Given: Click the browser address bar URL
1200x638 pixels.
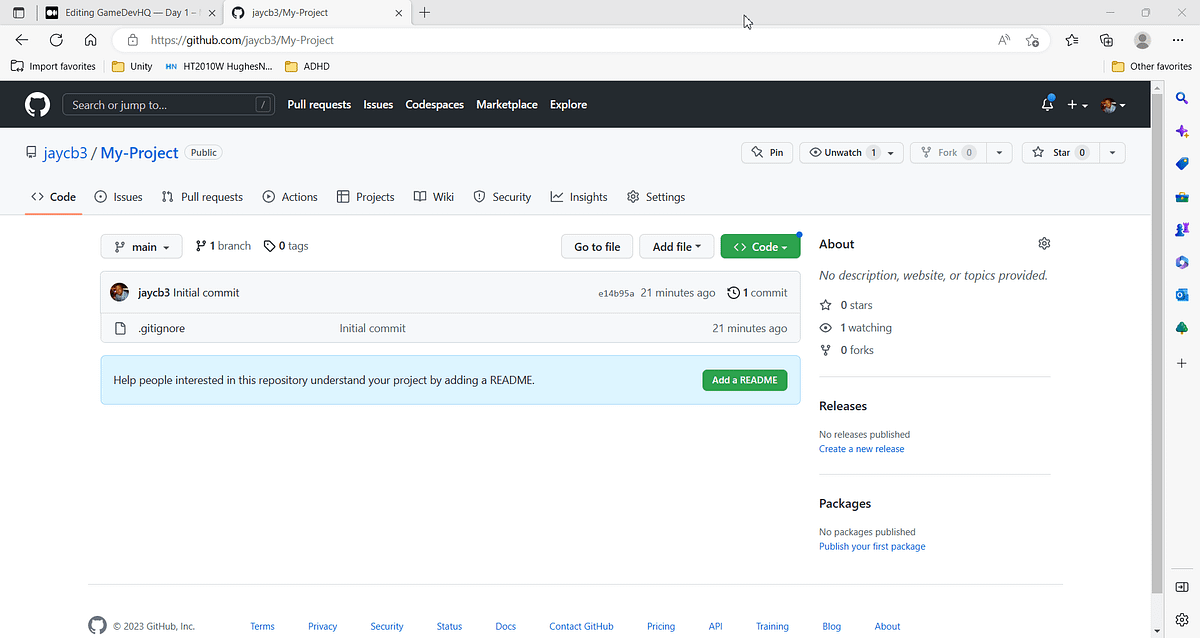Looking at the screenshot, I should coord(242,40).
